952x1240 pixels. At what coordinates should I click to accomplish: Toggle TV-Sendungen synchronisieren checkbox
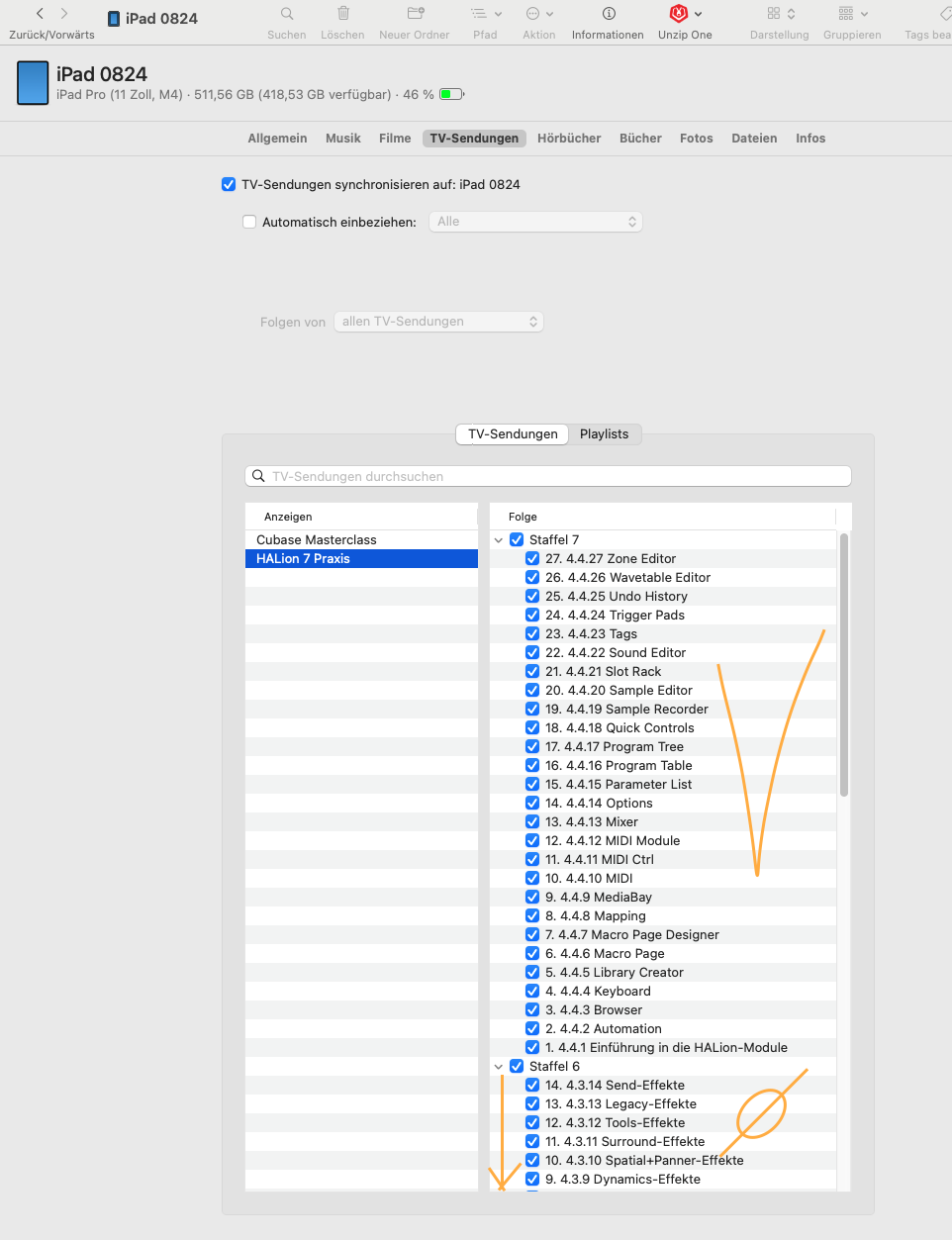point(229,184)
